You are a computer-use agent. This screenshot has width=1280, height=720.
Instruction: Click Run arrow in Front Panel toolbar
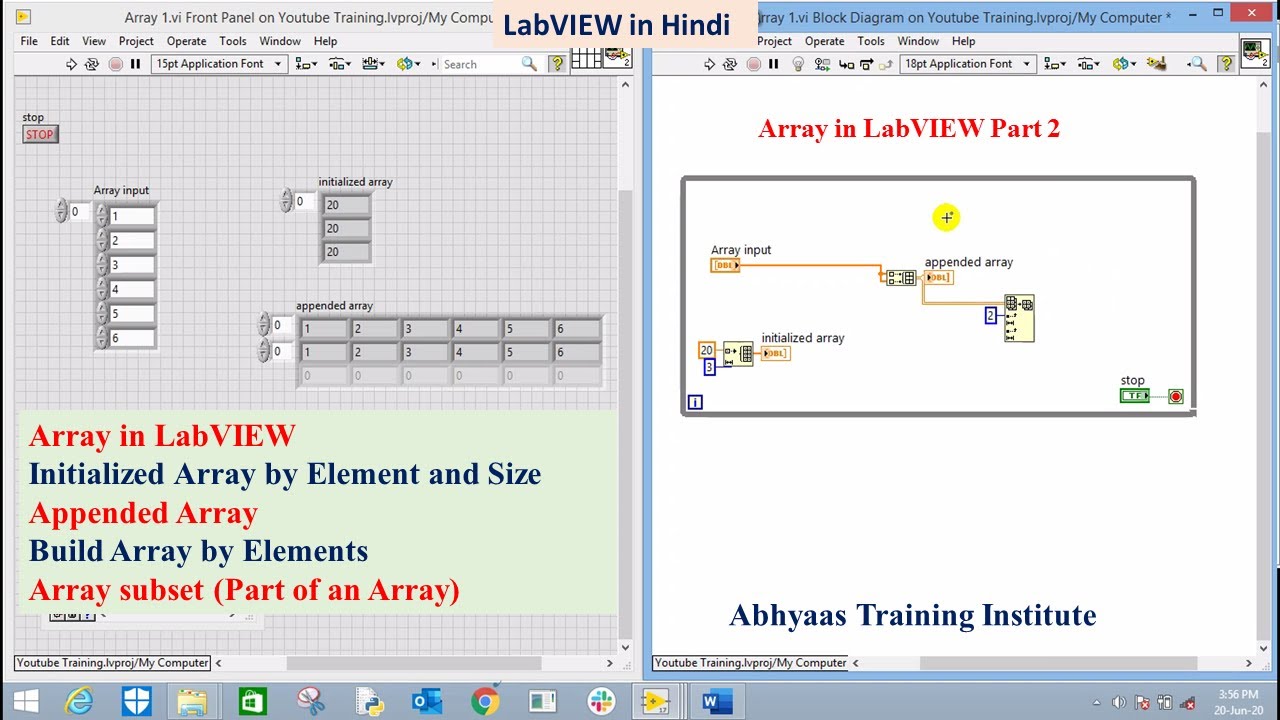click(72, 64)
